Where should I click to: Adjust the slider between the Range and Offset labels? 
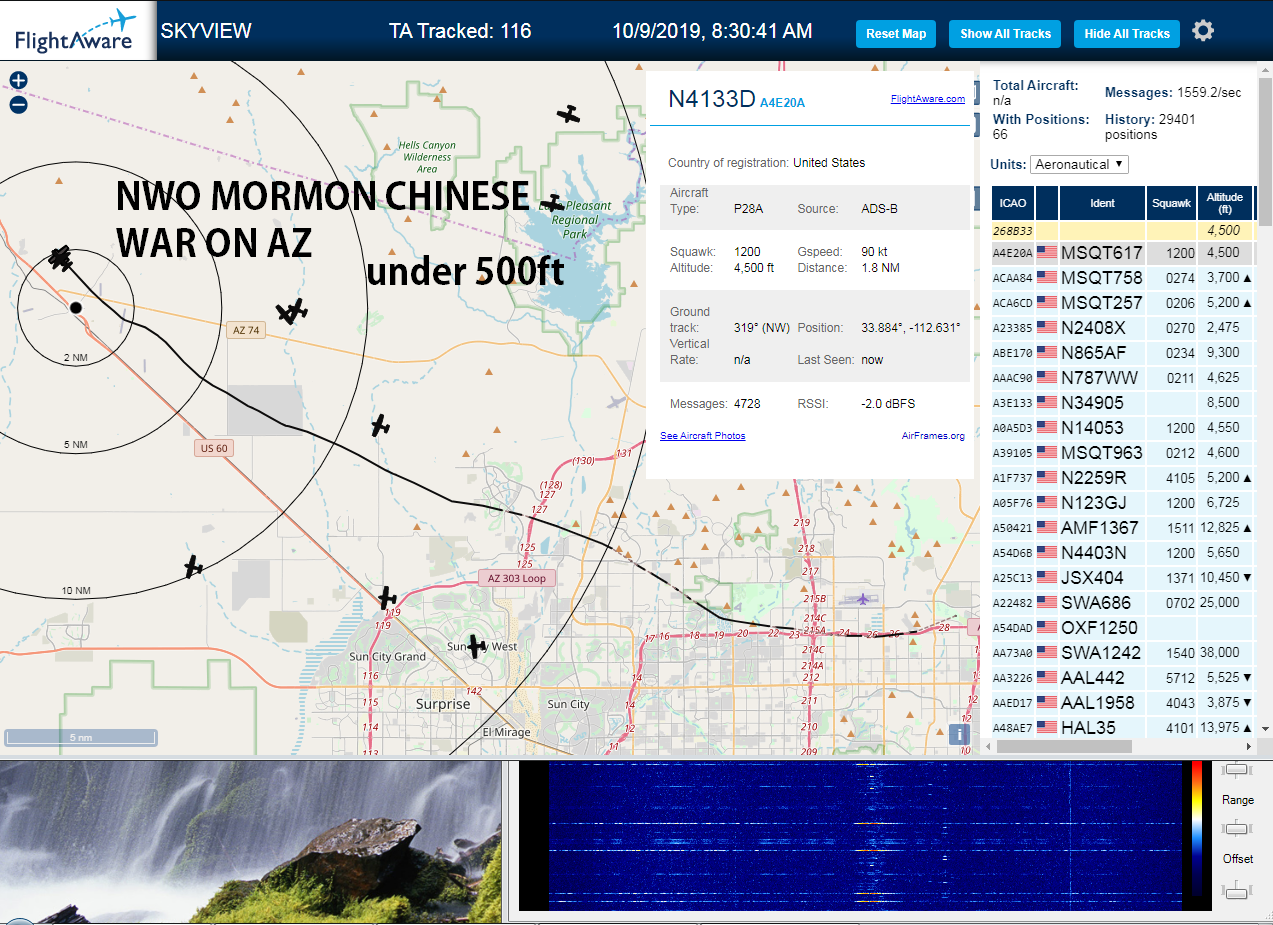(1238, 828)
